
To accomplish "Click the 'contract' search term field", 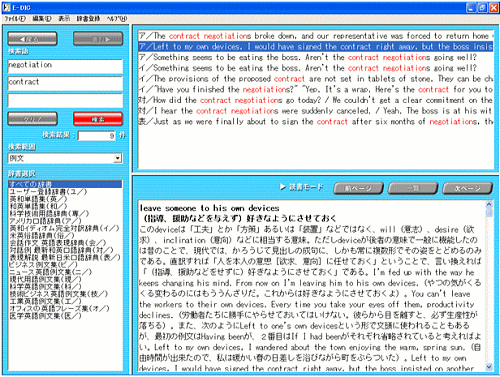I will pos(65,83).
